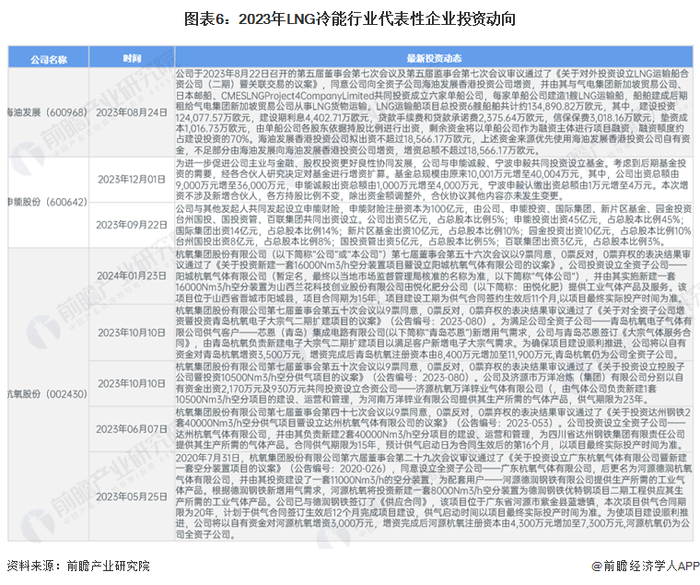The height and width of the screenshot is (585, 700).
Task: Click the chart title '2023年LNG冷能行业代表性企业投资动向'
Action: (x=350, y=19)
